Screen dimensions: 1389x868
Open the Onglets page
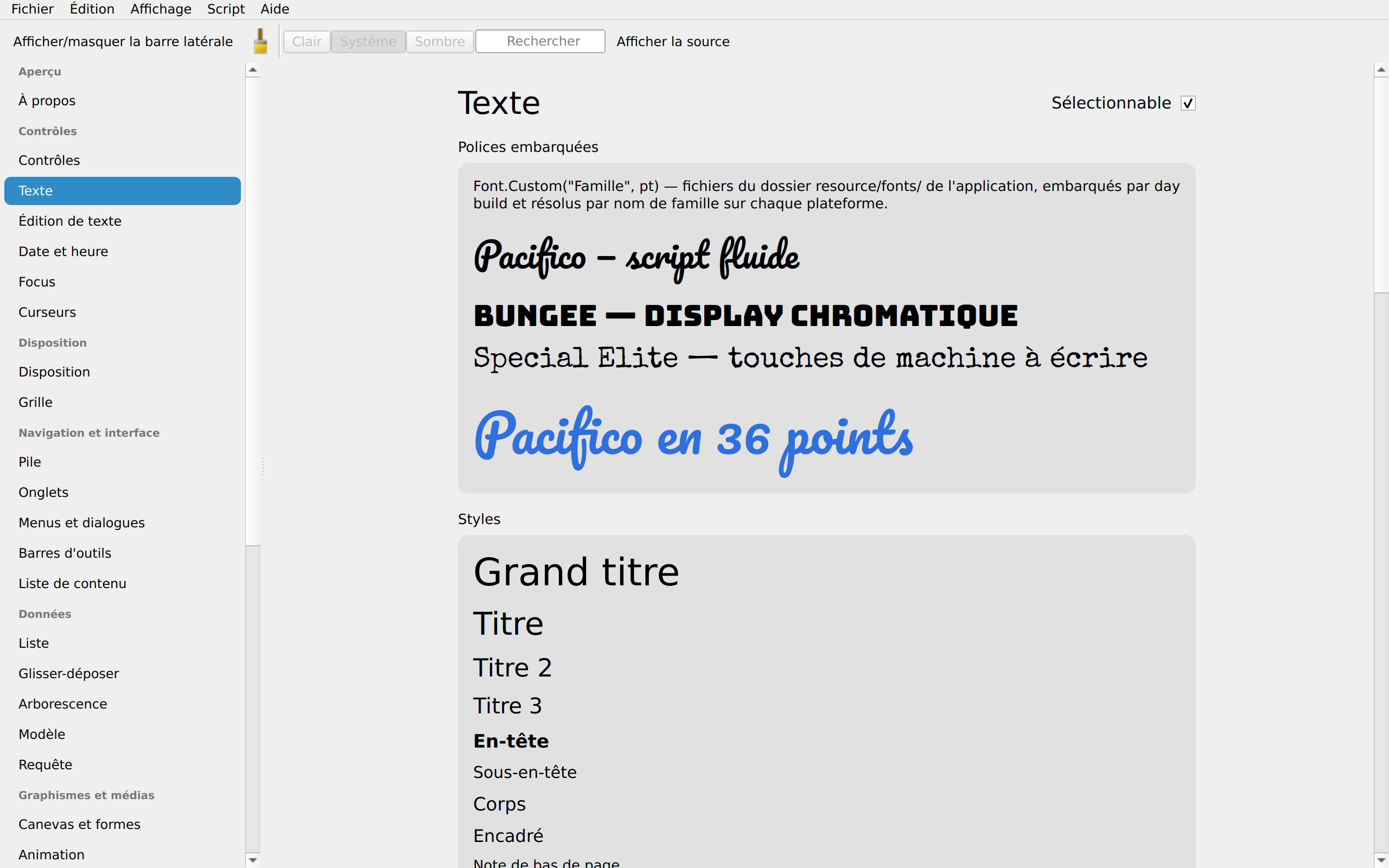point(122,493)
